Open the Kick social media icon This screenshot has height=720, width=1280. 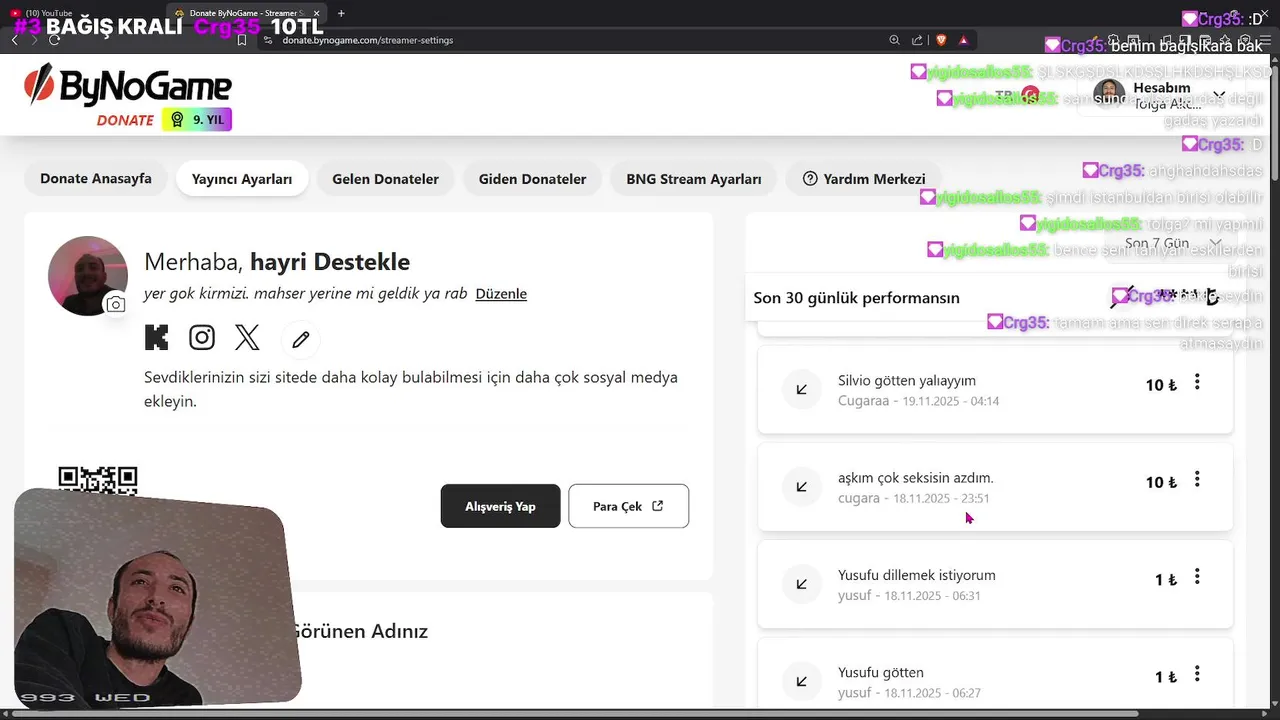point(156,337)
